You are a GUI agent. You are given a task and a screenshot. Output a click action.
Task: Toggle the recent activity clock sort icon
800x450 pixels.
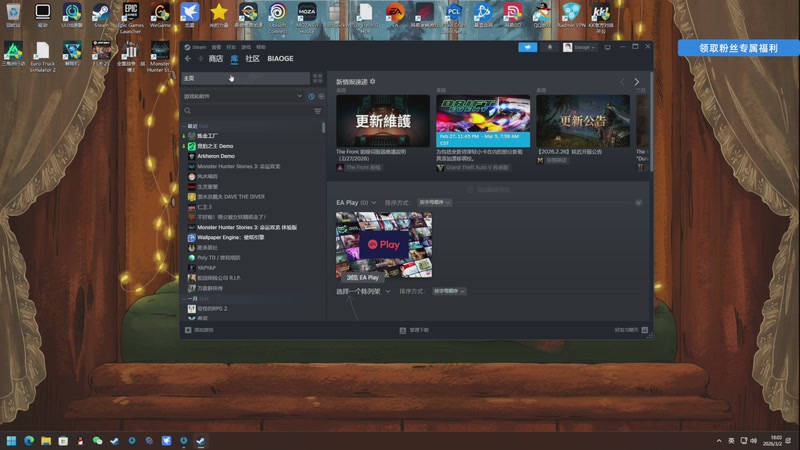(311, 96)
